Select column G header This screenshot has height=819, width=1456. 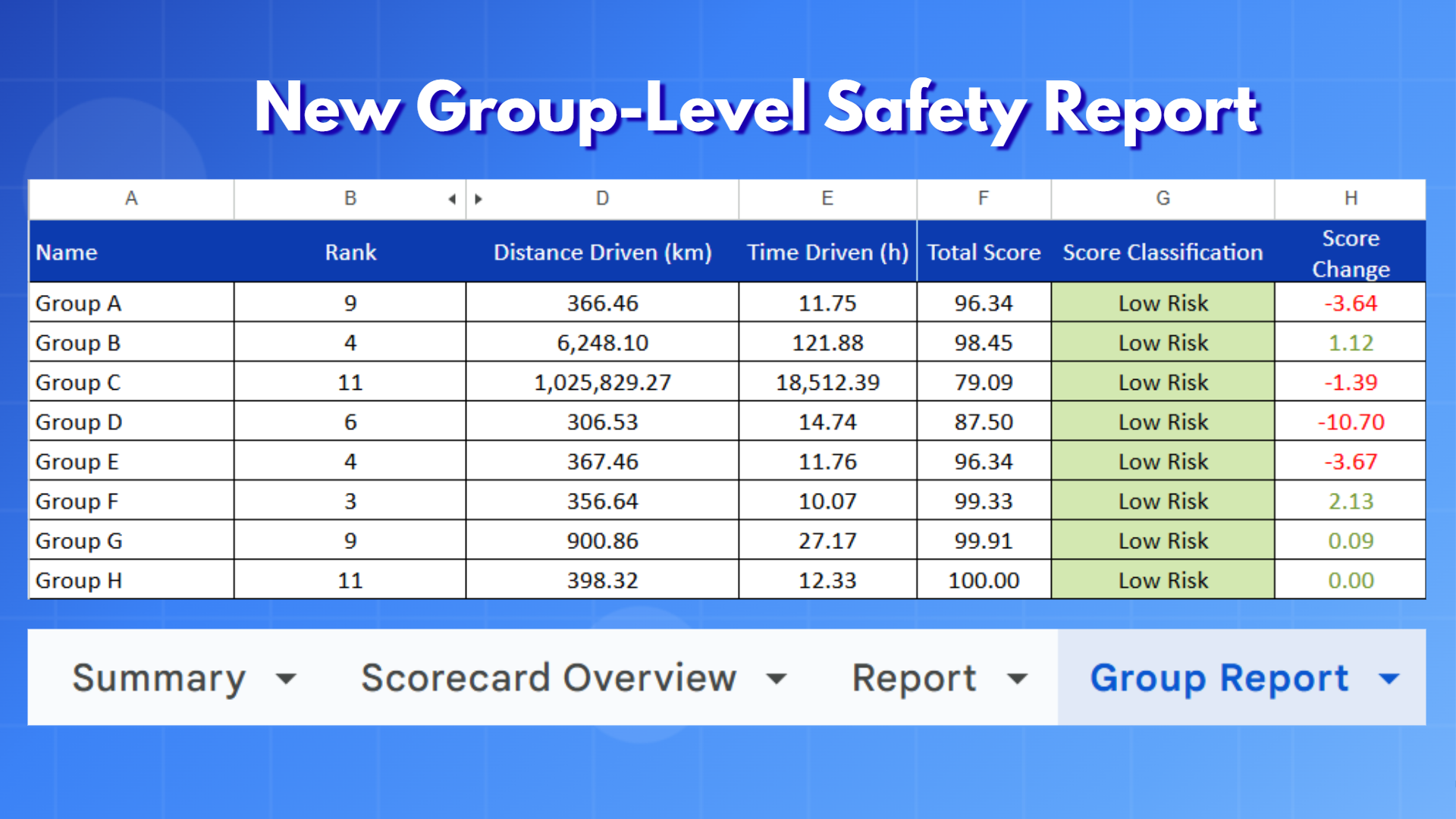(x=1163, y=199)
